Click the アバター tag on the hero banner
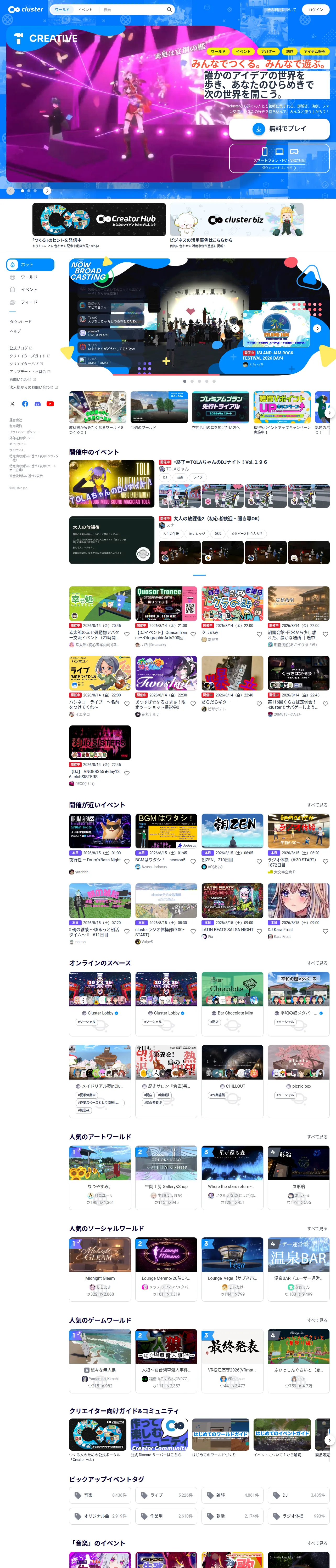The width and height of the screenshot is (336, 1568). 268,52
